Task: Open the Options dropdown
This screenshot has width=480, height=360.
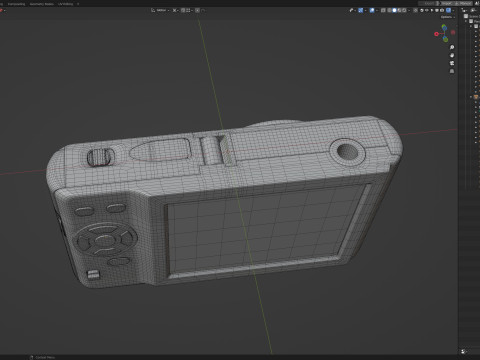Action: [448, 17]
